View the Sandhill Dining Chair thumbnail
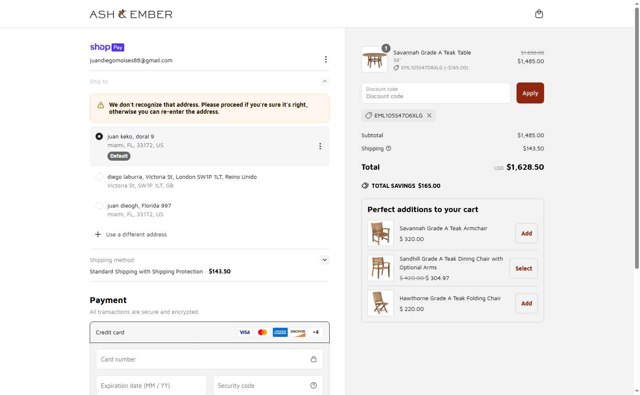This screenshot has height=395, width=640. 380,268
